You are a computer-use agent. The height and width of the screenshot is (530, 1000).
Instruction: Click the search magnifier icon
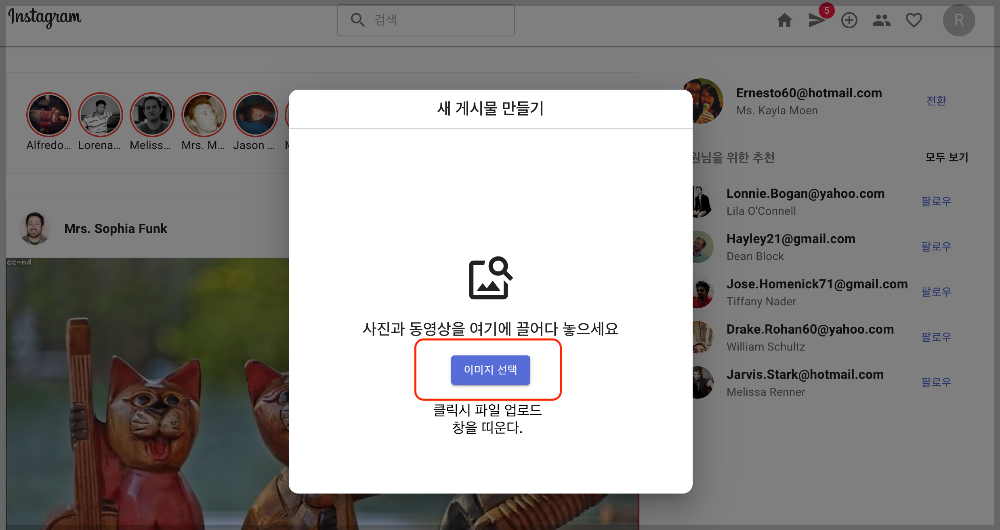[x=358, y=20]
